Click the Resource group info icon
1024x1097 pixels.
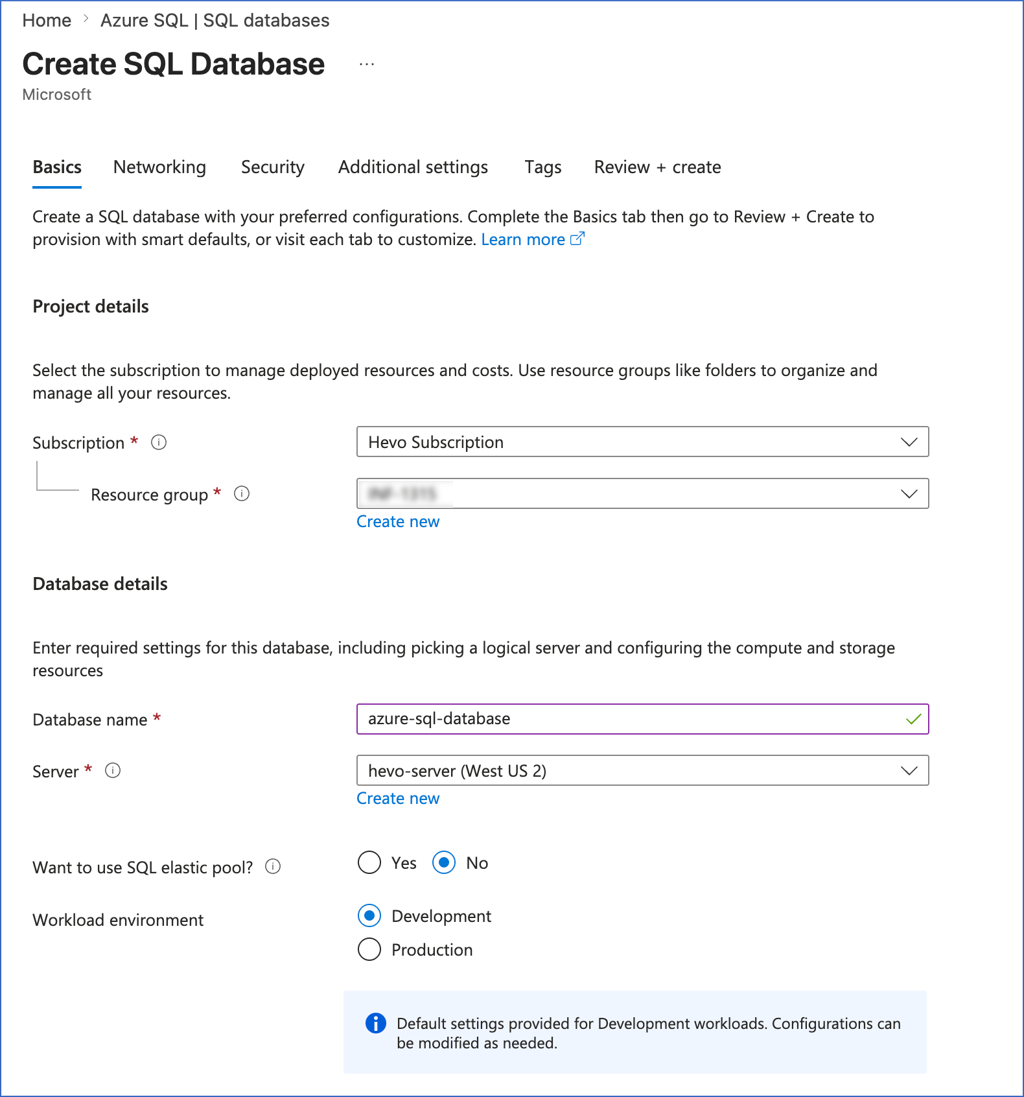click(242, 494)
